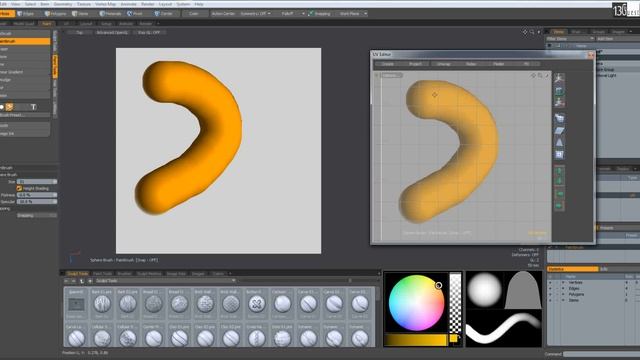Open the Falloff dropdown
This screenshot has height=360, width=640.
[x=292, y=13]
